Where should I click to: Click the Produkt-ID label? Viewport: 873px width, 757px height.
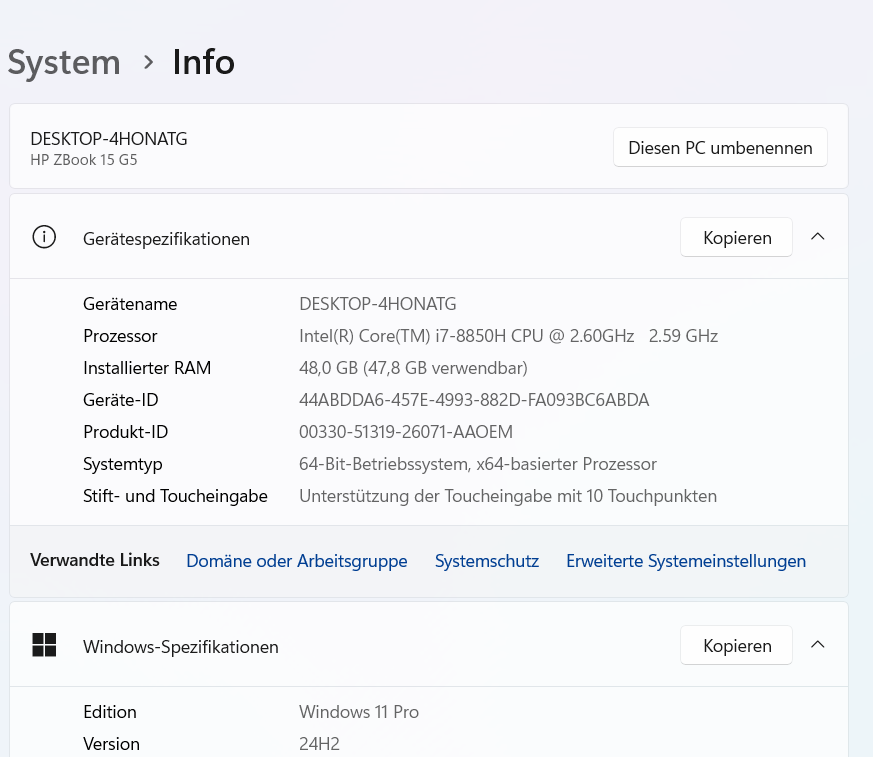coord(125,432)
